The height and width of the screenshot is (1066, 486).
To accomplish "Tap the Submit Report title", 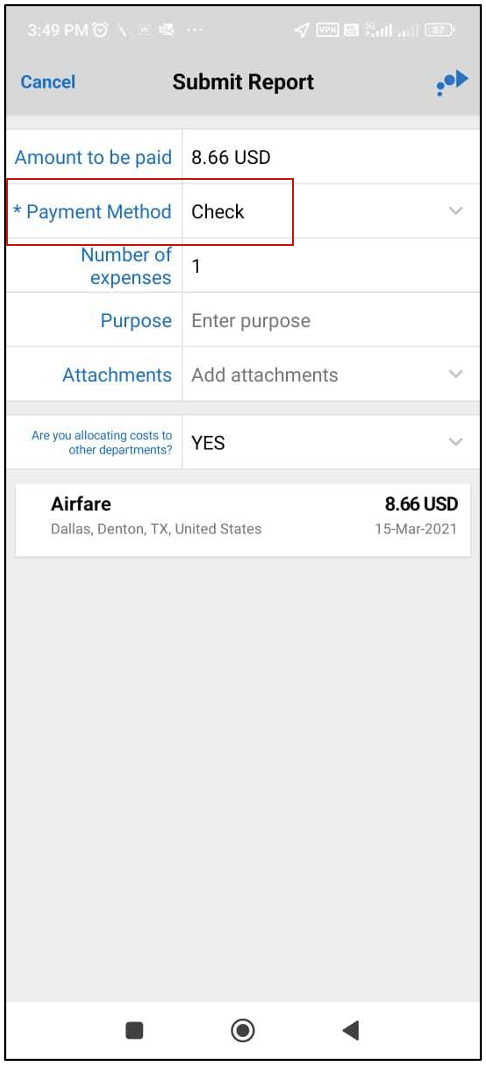I will (x=243, y=82).
